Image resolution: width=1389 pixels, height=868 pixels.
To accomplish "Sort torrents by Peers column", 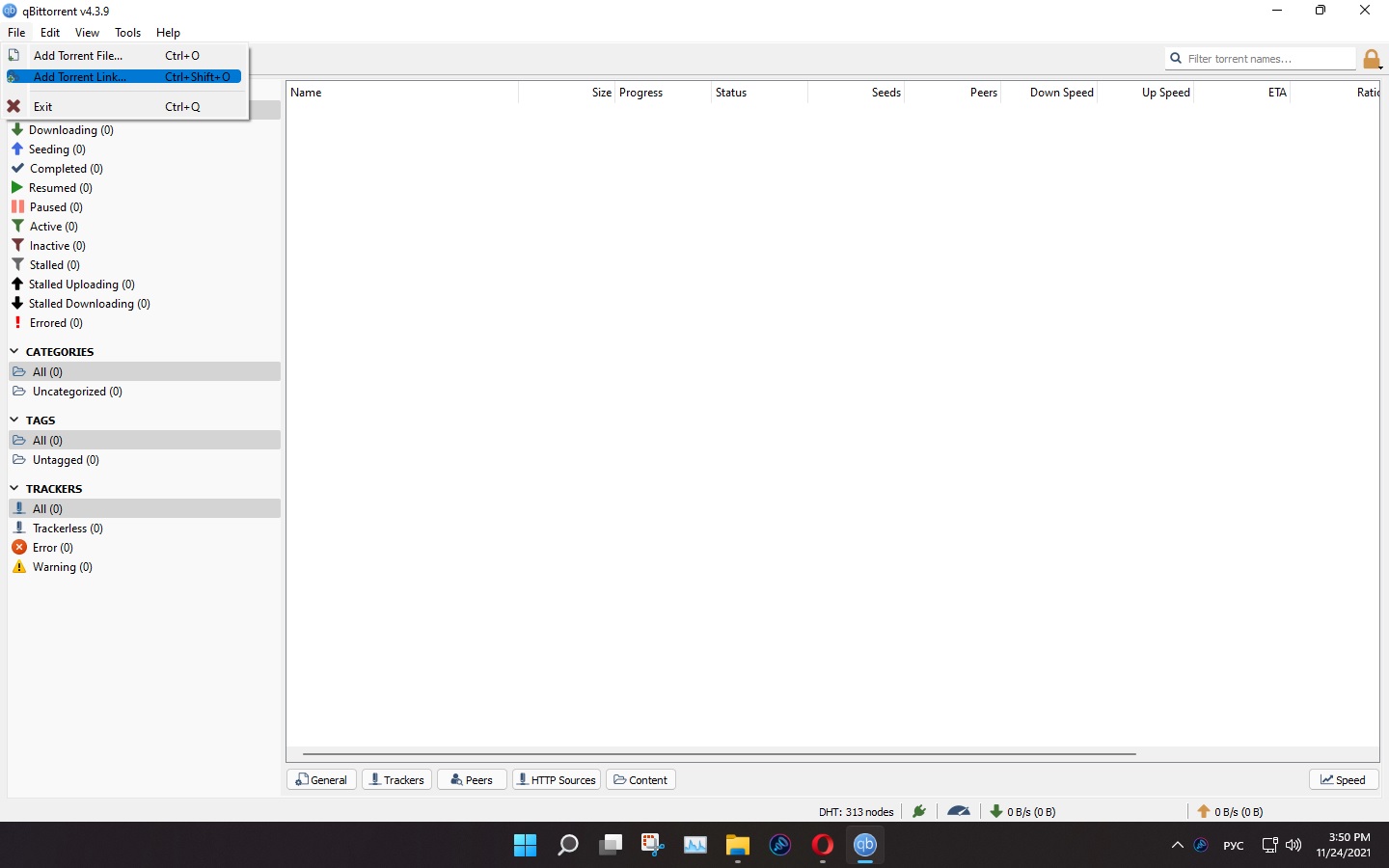I will (x=952, y=93).
